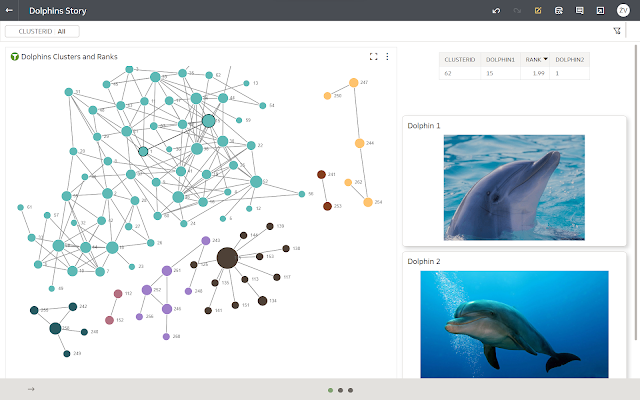Toggle sort arrow on RANK column
640x400 pixels.
click(545, 59)
